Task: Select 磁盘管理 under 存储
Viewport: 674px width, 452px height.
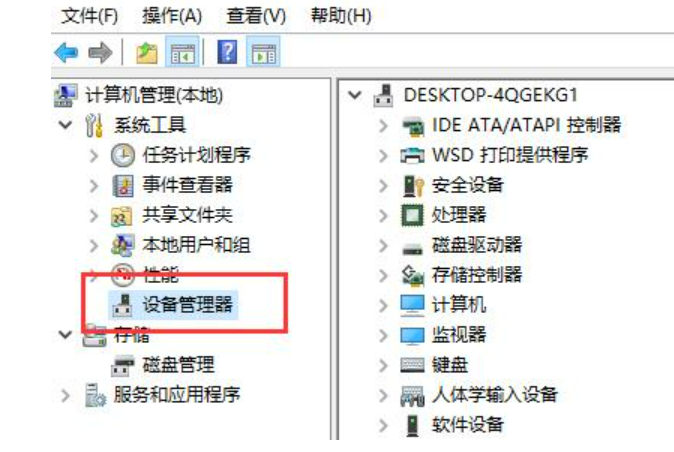Action: pyautogui.click(x=178, y=365)
